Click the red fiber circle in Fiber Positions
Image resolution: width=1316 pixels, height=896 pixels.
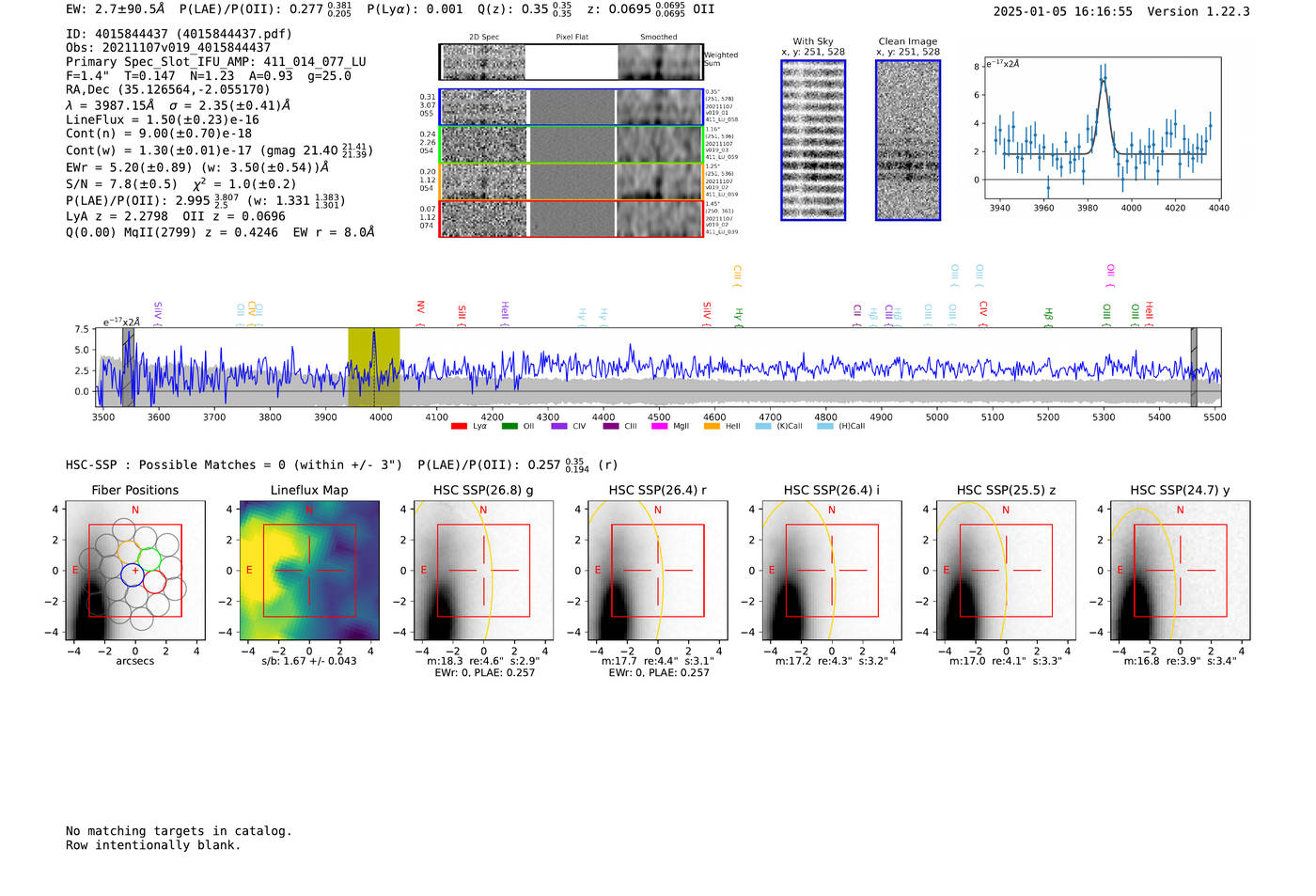tap(154, 582)
